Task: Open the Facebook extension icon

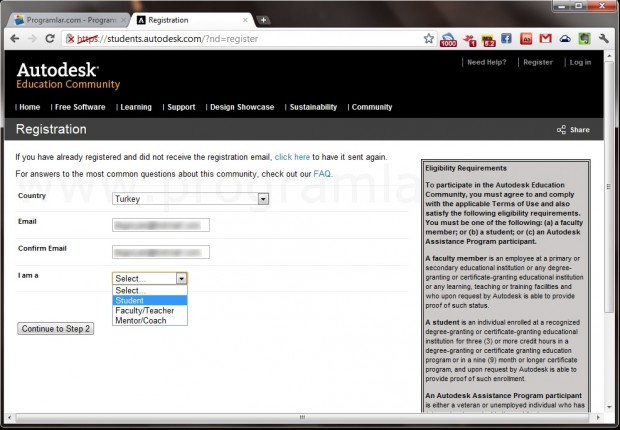Action: (x=506, y=38)
